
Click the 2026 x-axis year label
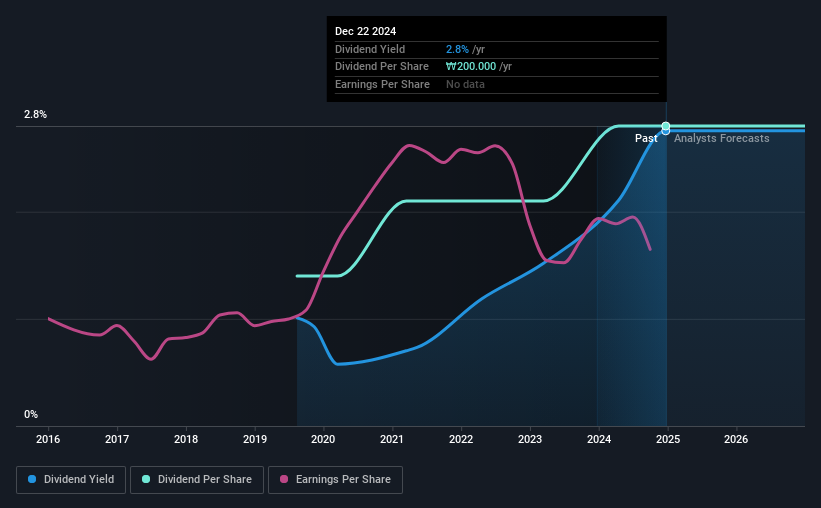click(x=736, y=439)
